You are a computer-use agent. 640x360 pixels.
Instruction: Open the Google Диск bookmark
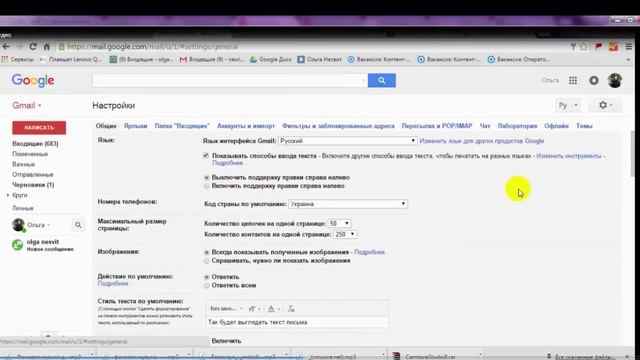coord(271,59)
